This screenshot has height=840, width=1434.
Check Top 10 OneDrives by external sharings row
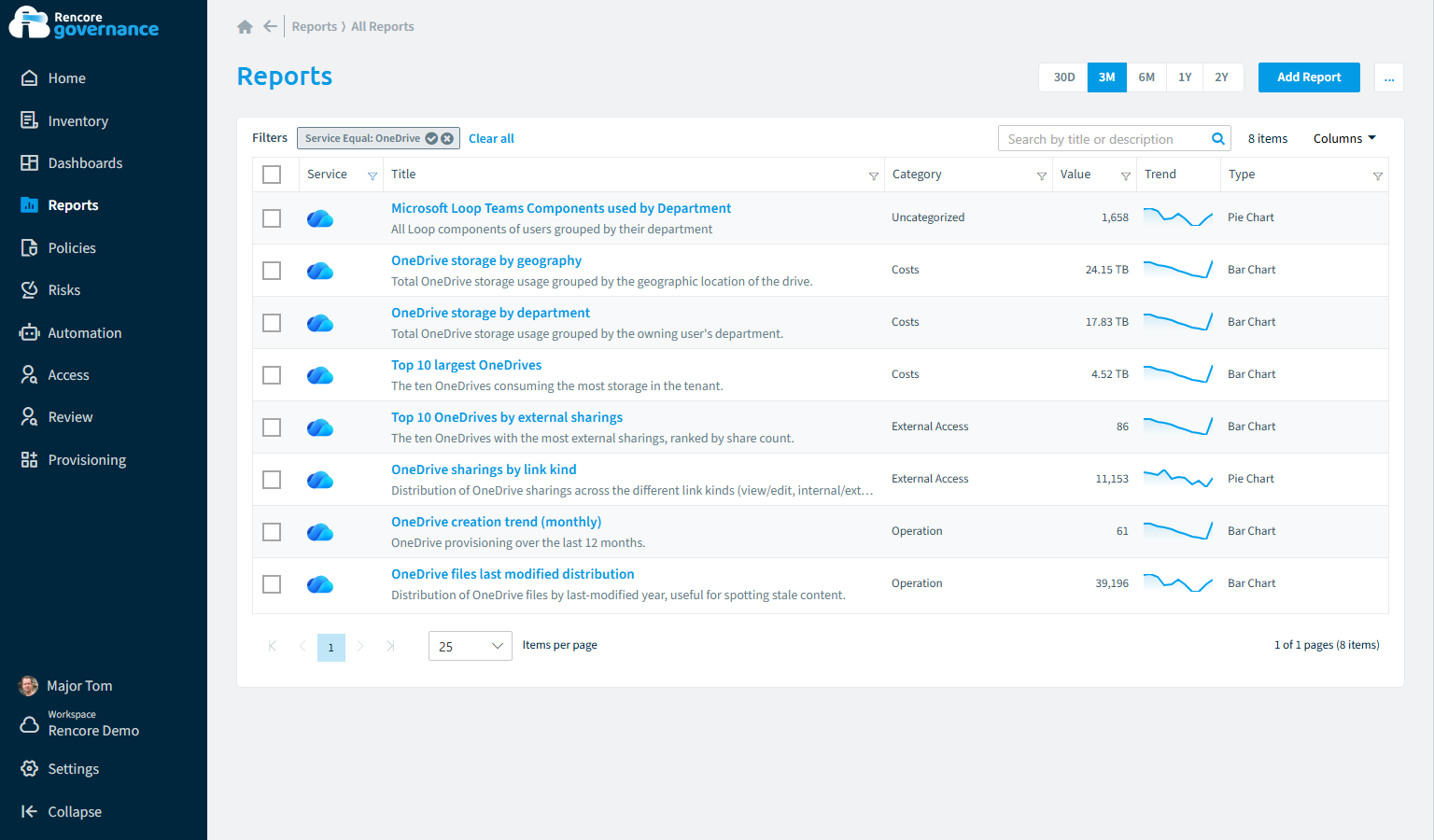[272, 427]
